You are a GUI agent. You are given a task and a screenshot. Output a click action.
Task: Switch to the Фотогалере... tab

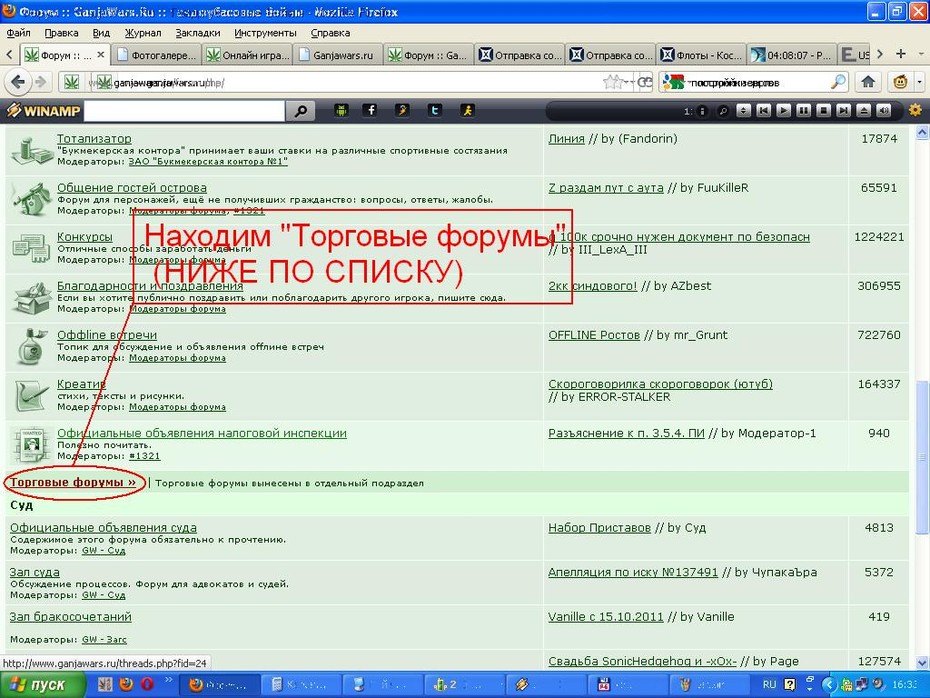(157, 55)
